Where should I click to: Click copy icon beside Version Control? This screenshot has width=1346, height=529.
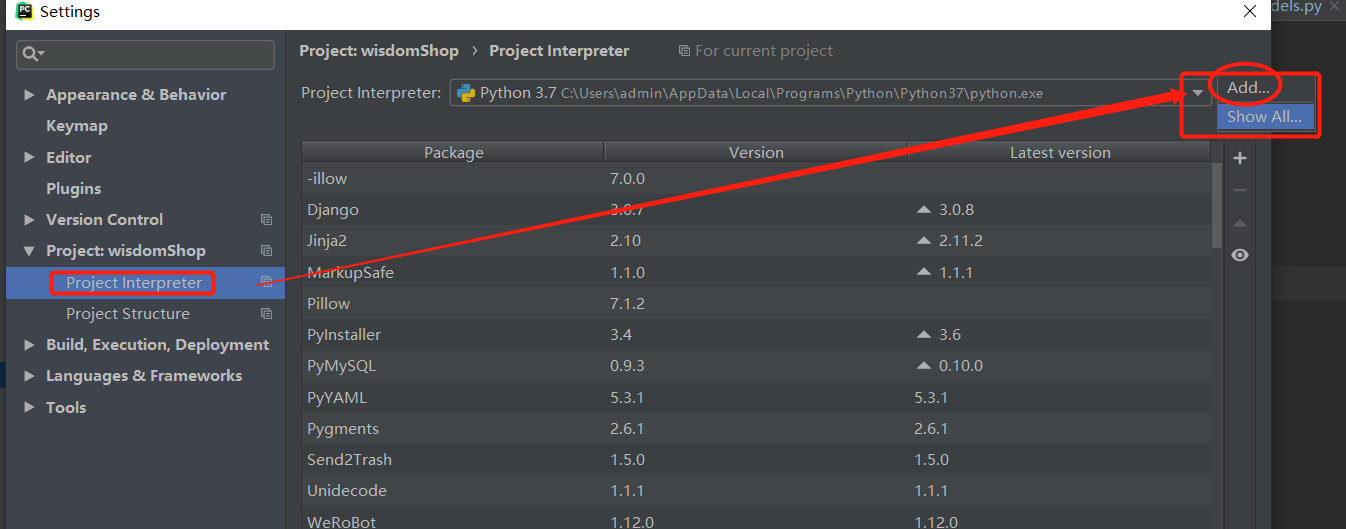point(266,220)
